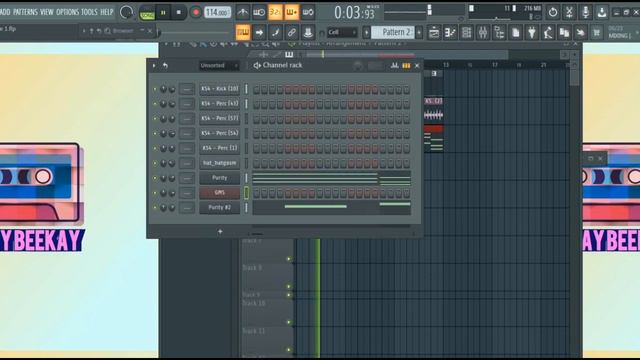Open undo history circular arrow icon
Image resolution: width=640 pixels, height=360 pixels.
[553, 12]
